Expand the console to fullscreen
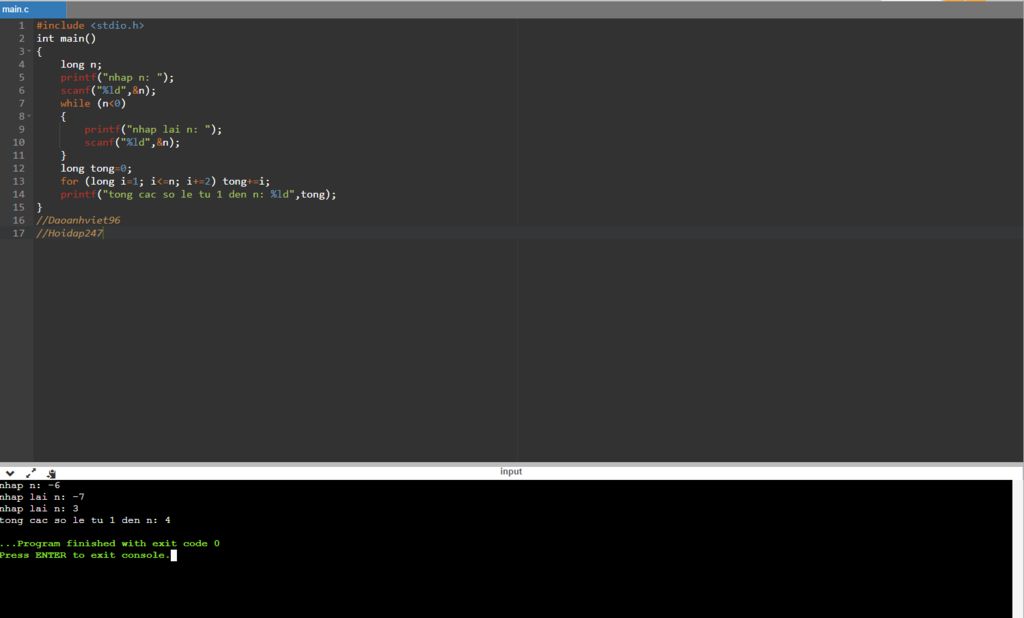 coord(31,473)
